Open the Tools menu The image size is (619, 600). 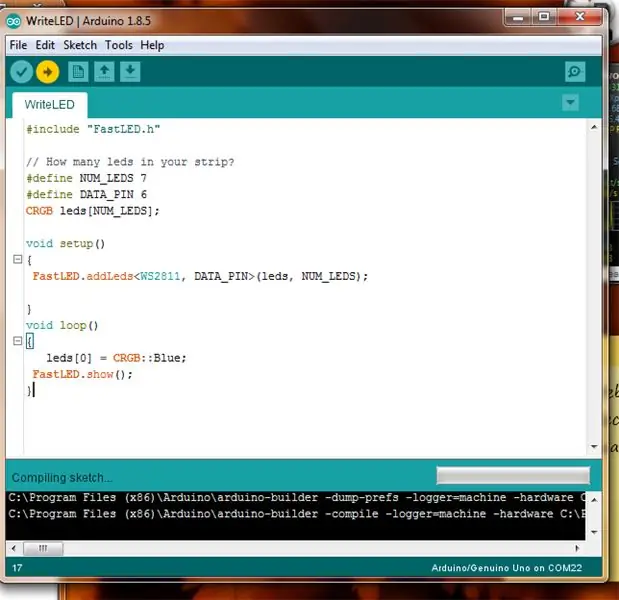118,45
